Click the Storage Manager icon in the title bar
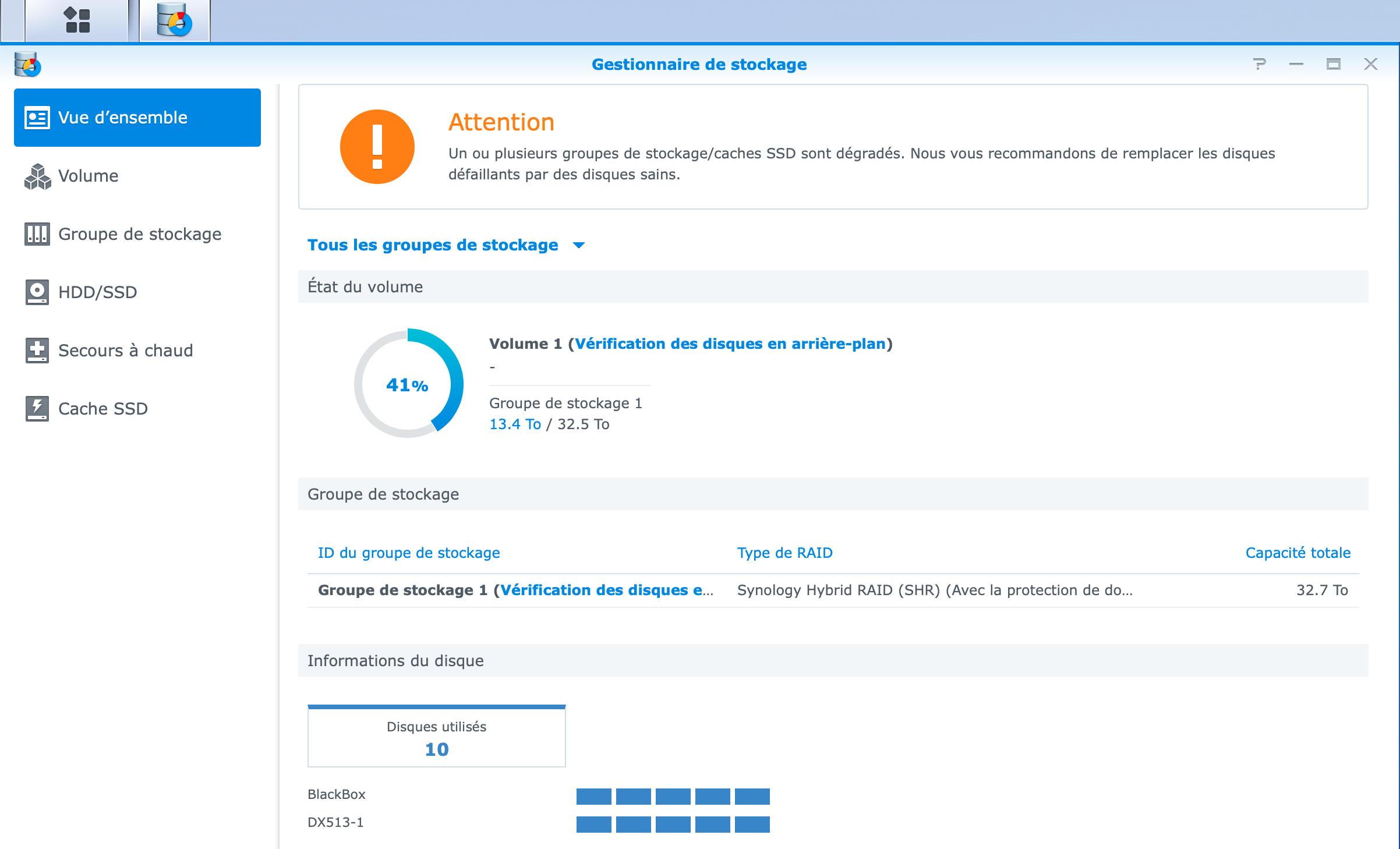The height and width of the screenshot is (849, 1400). [27, 64]
